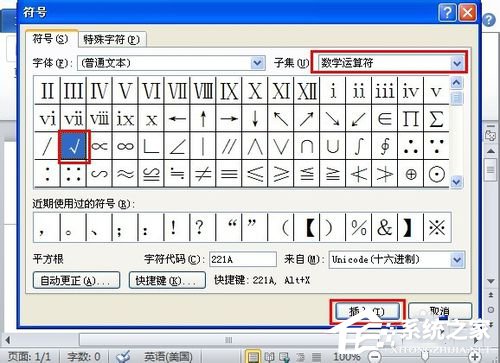The image size is (500, 363).
Task: Select Roman numeral Ⅸ symbol
Action: coord(229,91)
